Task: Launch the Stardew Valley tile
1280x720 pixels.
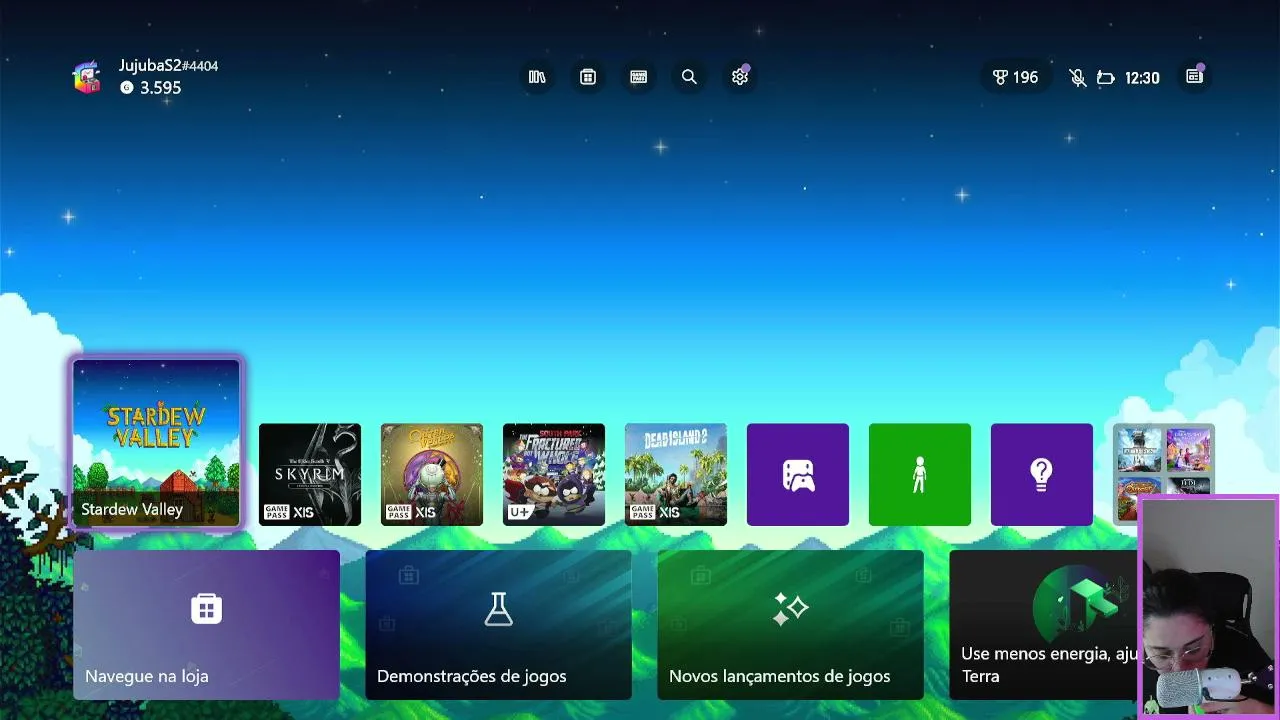Action: click(x=157, y=443)
